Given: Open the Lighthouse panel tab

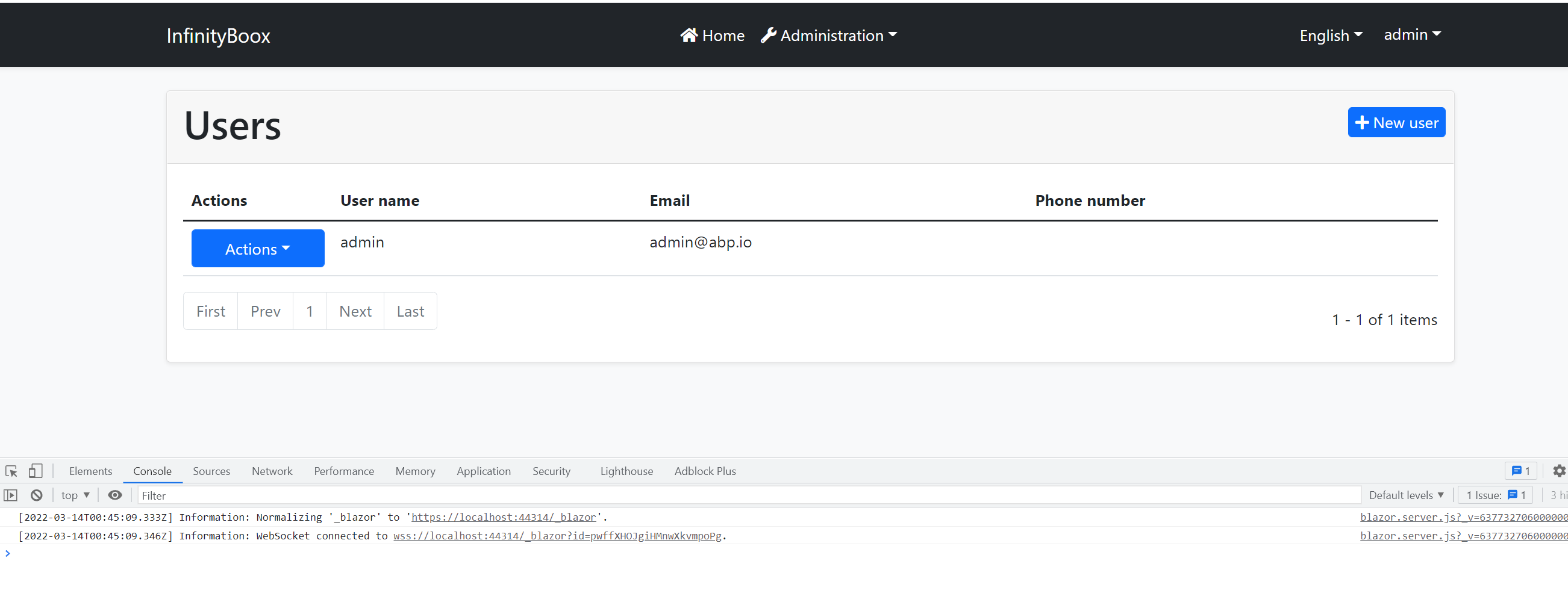Looking at the screenshot, I should click(x=626, y=470).
